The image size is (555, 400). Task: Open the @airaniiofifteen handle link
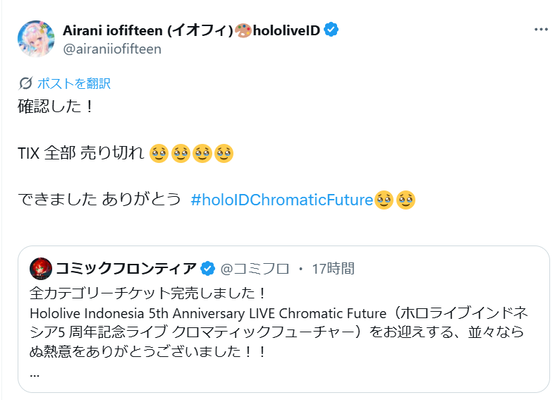coord(112,49)
